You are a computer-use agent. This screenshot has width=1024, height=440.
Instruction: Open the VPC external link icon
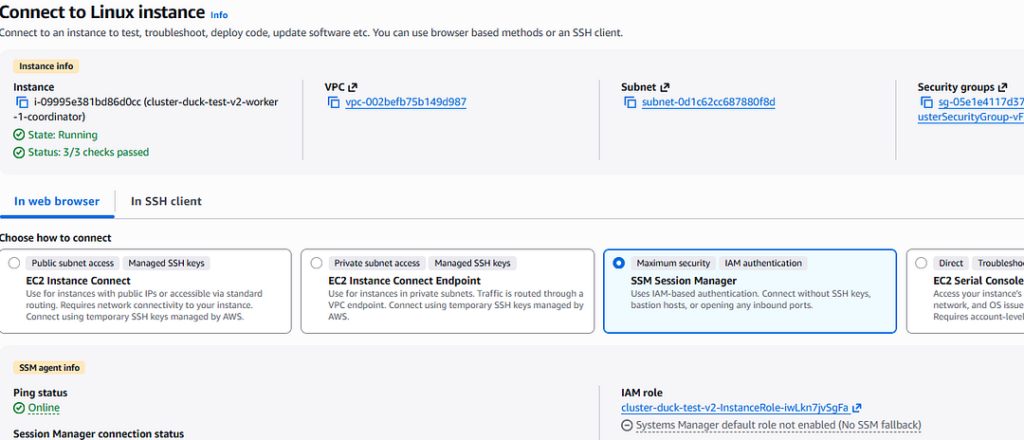(353, 87)
